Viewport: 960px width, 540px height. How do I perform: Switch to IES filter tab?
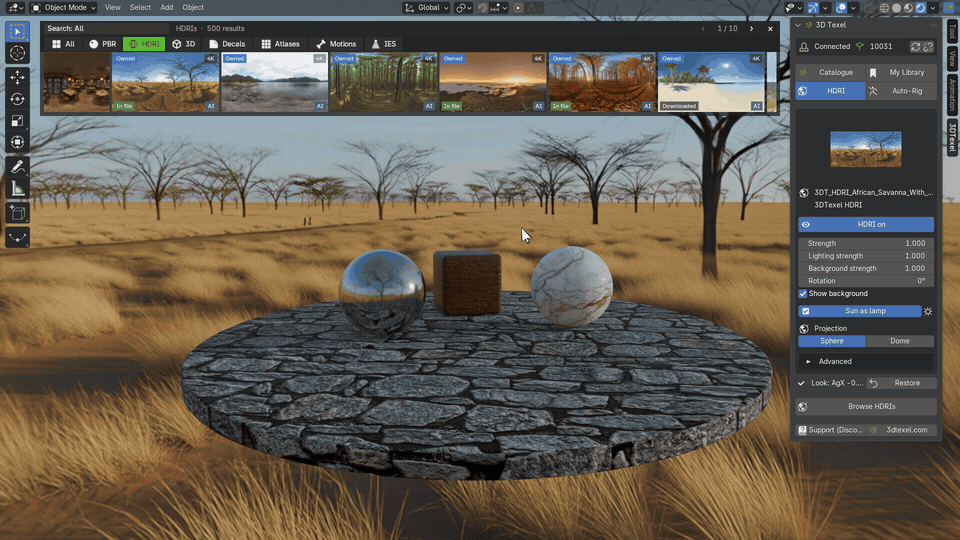[x=384, y=44]
